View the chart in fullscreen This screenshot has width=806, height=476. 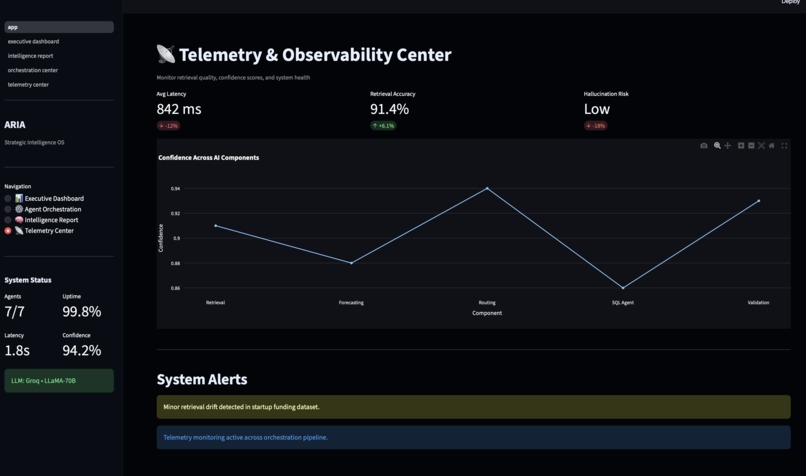click(x=784, y=146)
